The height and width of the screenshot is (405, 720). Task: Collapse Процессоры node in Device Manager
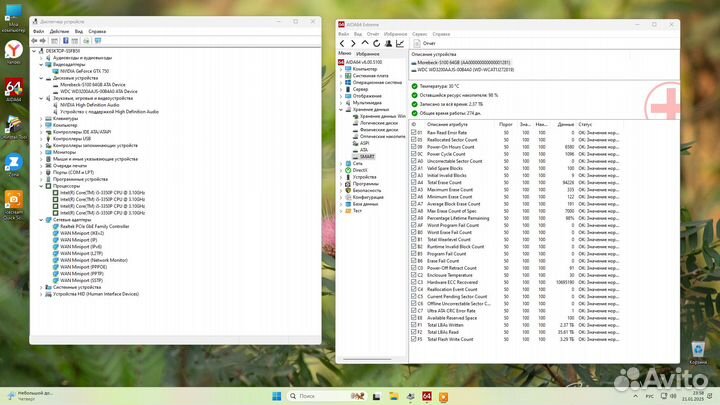coord(41,186)
